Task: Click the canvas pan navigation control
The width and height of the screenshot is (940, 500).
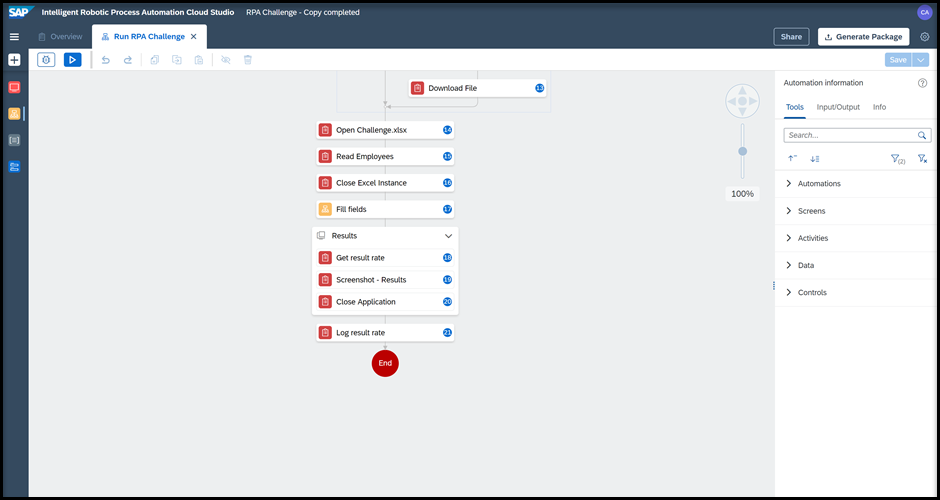Action: pos(742,101)
